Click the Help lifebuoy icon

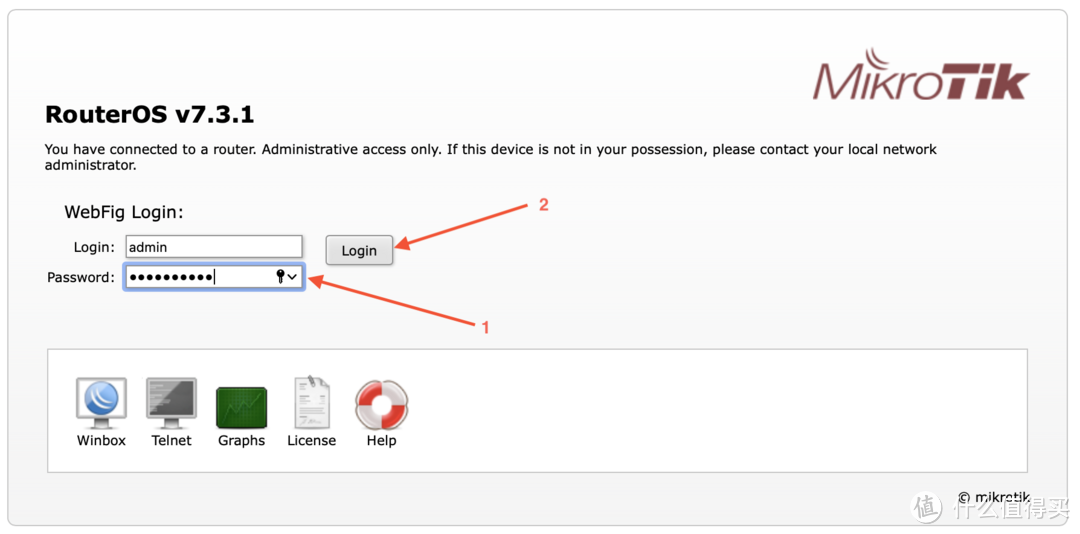[x=381, y=405]
